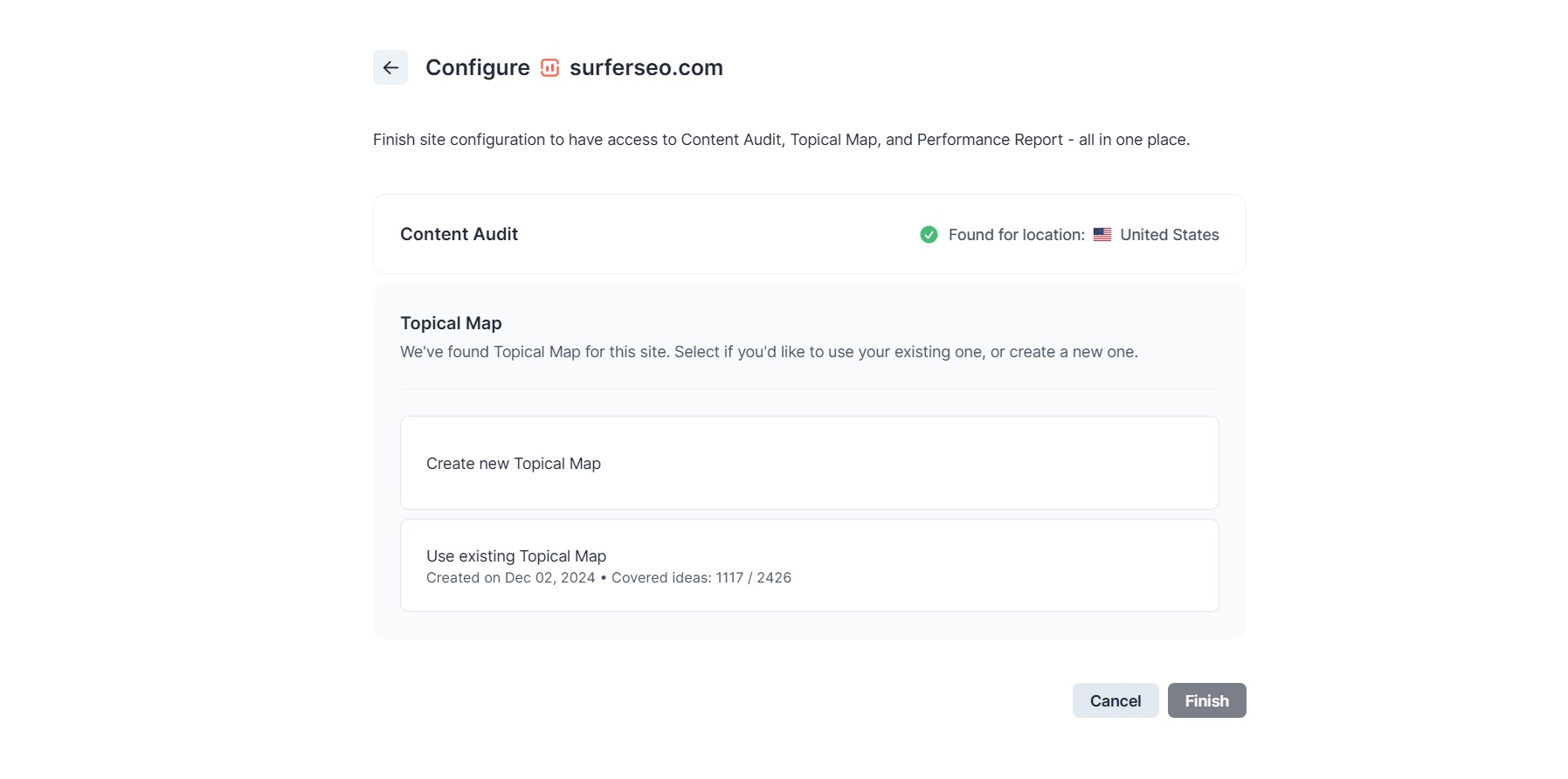Click the surferseo.com domain title

646,67
